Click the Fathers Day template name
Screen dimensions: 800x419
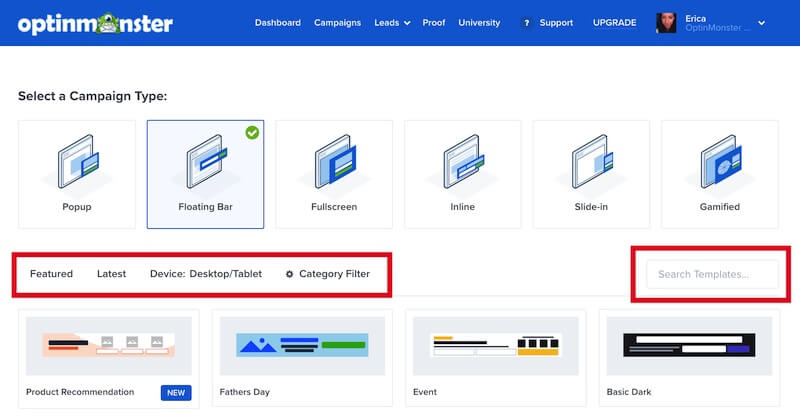[244, 392]
